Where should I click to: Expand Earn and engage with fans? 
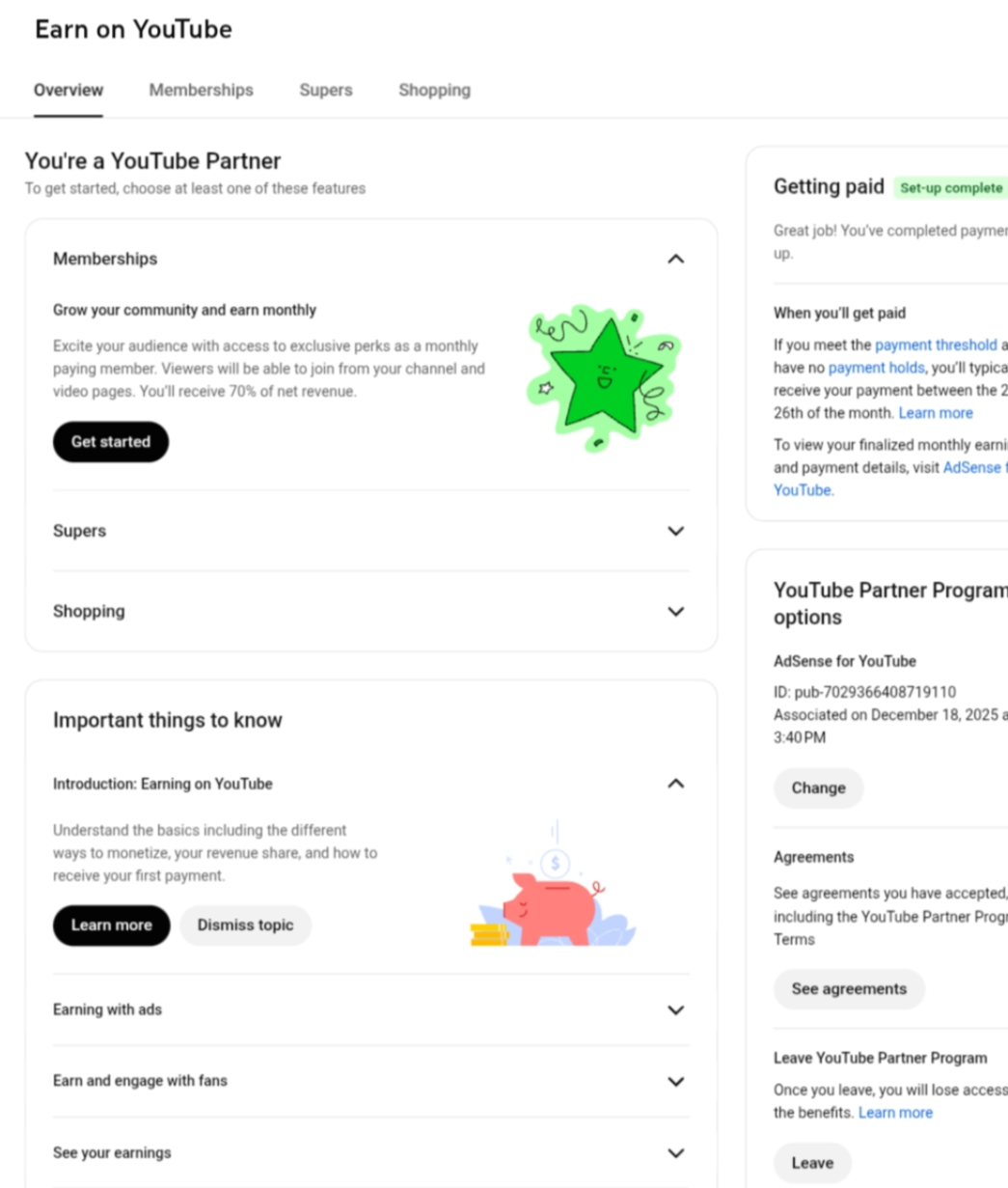[x=675, y=1081]
